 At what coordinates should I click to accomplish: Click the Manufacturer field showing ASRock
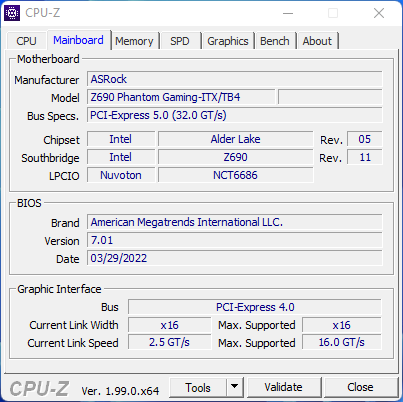(x=235, y=79)
